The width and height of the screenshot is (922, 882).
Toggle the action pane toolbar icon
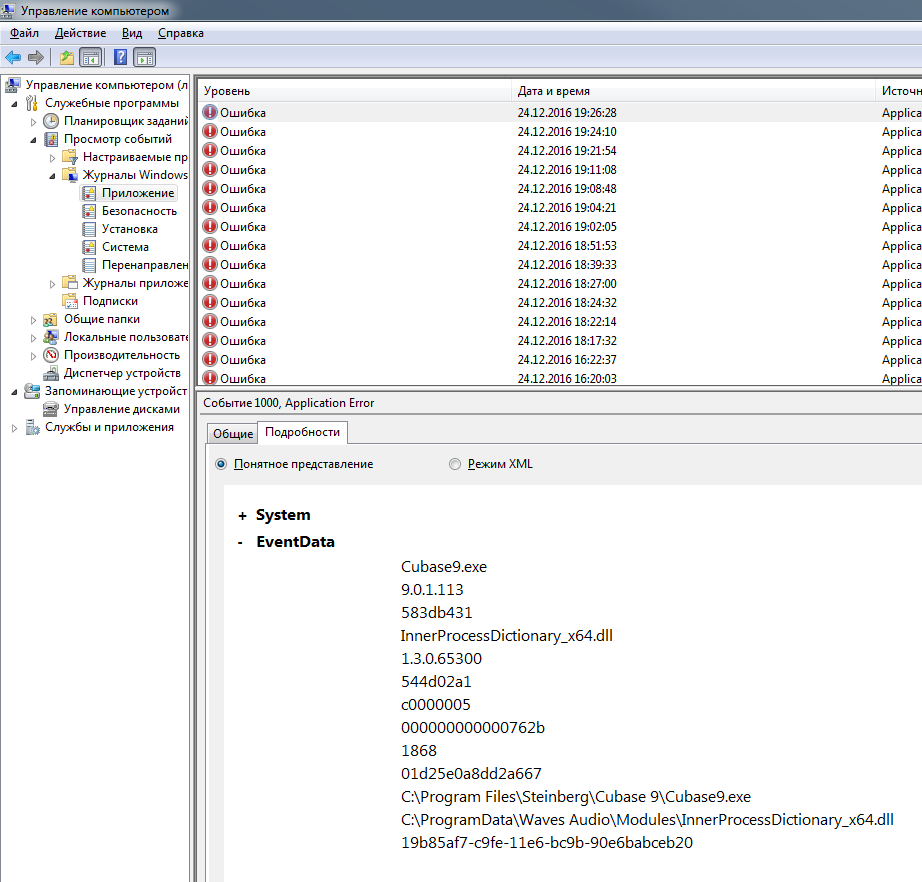[145, 58]
